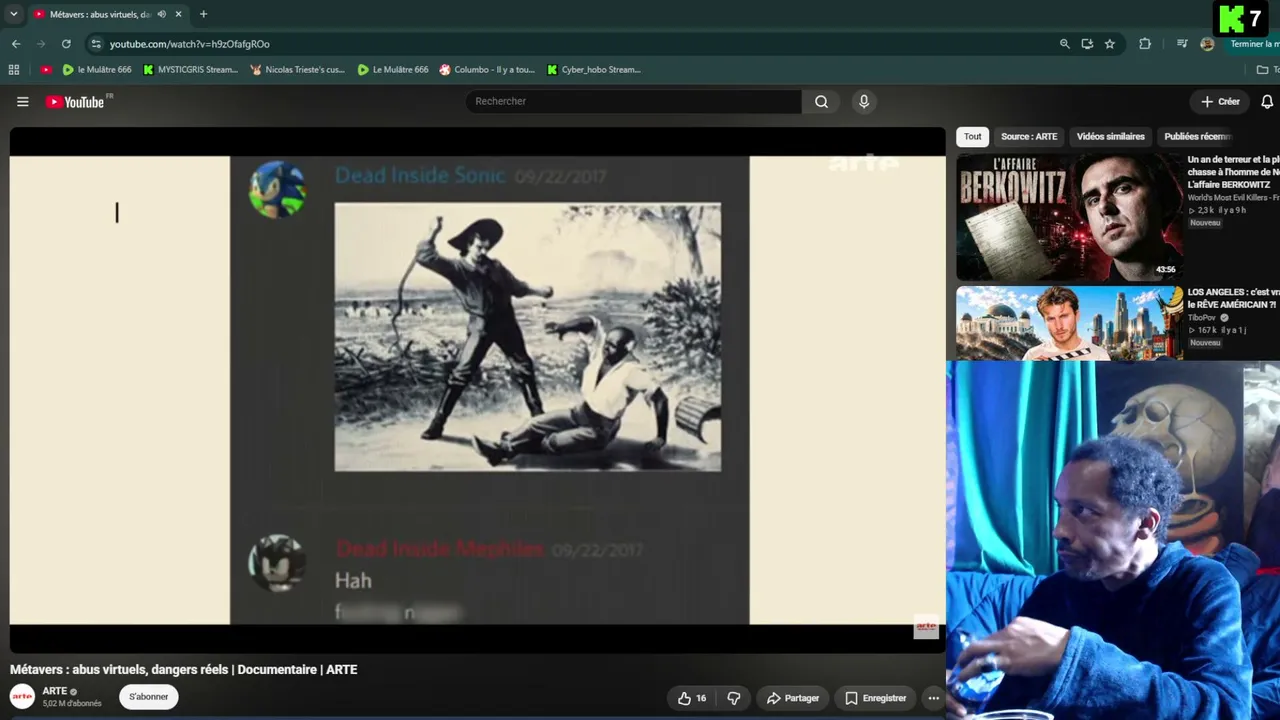This screenshot has width=1280, height=720.
Task: Click the video player to pause
Action: [477, 390]
